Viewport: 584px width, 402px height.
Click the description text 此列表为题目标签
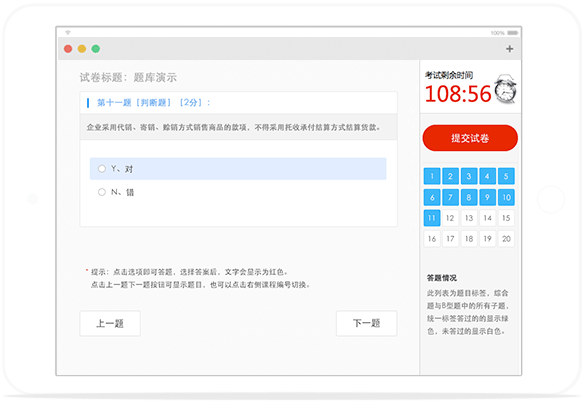tap(467, 312)
